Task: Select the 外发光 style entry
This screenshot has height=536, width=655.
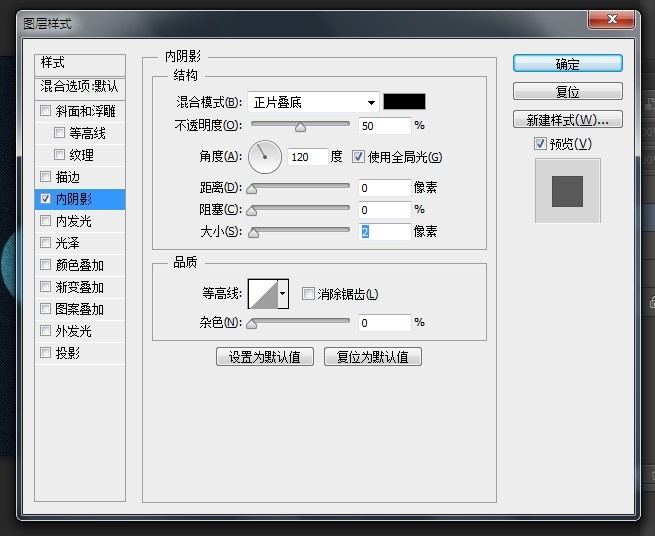Action: point(74,331)
